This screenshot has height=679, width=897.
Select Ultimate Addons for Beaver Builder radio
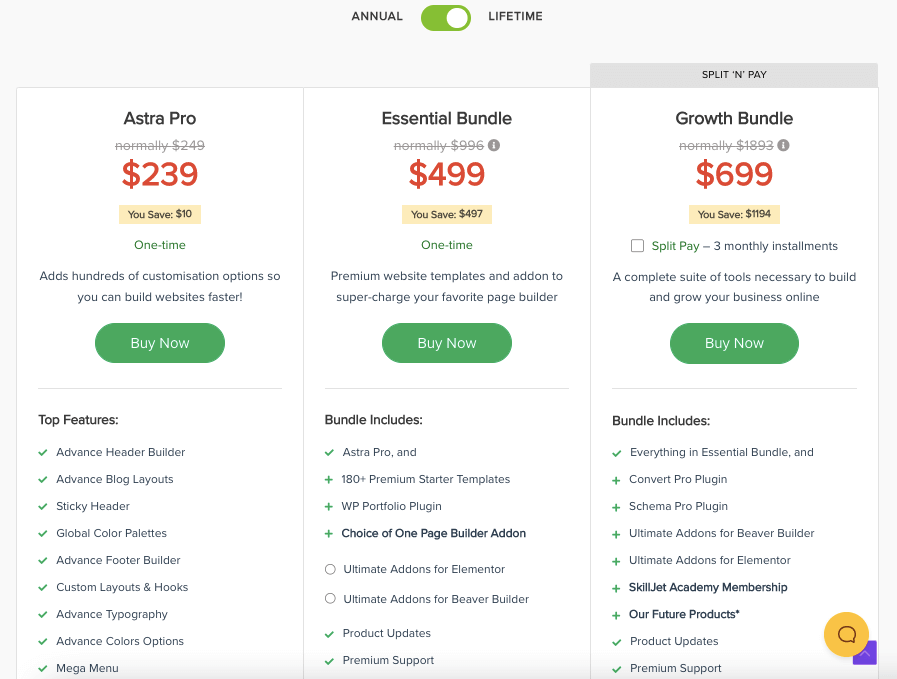pos(330,599)
